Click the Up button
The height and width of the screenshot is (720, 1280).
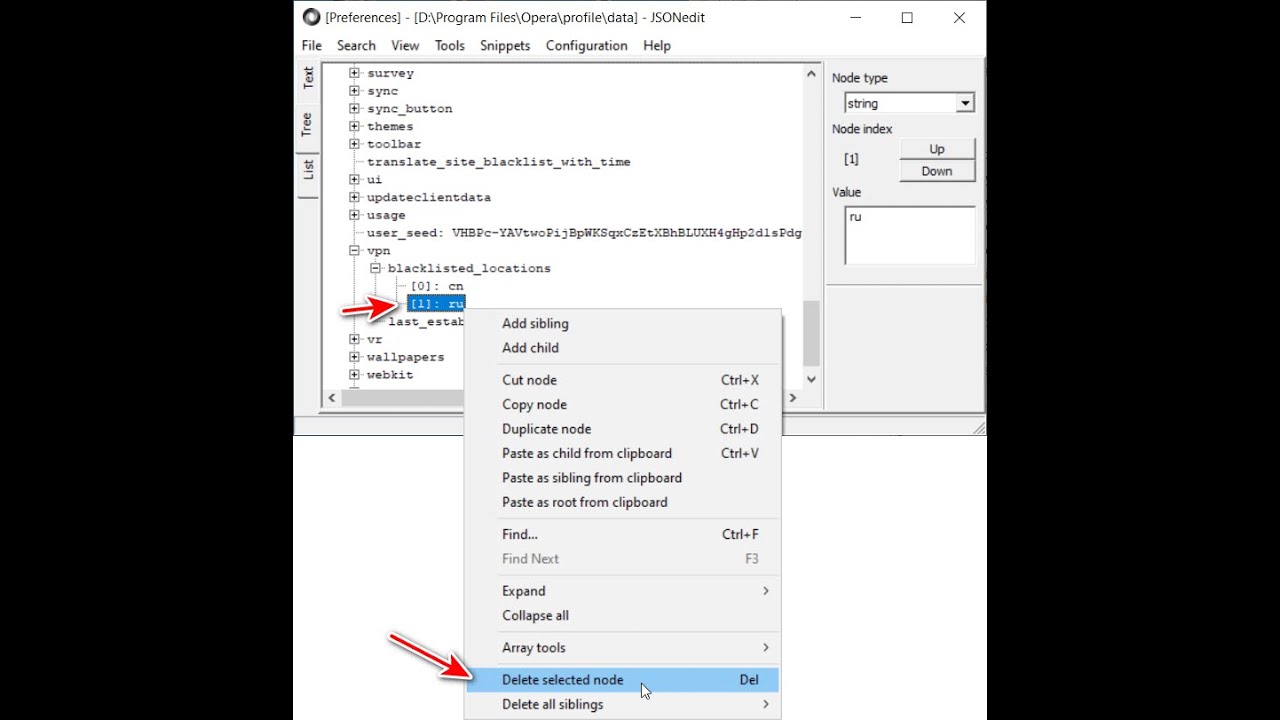tap(937, 149)
